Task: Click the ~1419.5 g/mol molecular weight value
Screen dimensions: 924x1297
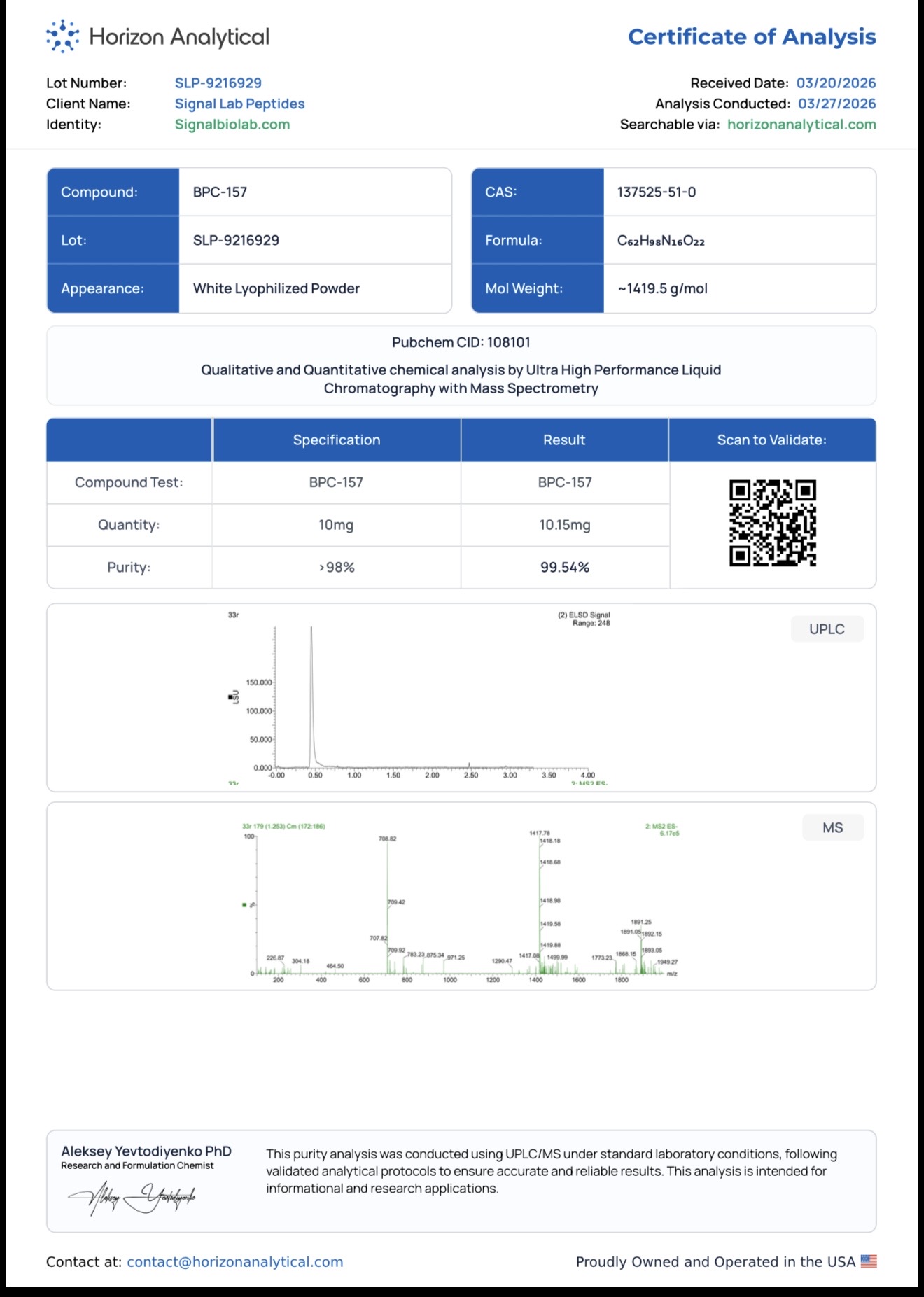Action: 662,288
